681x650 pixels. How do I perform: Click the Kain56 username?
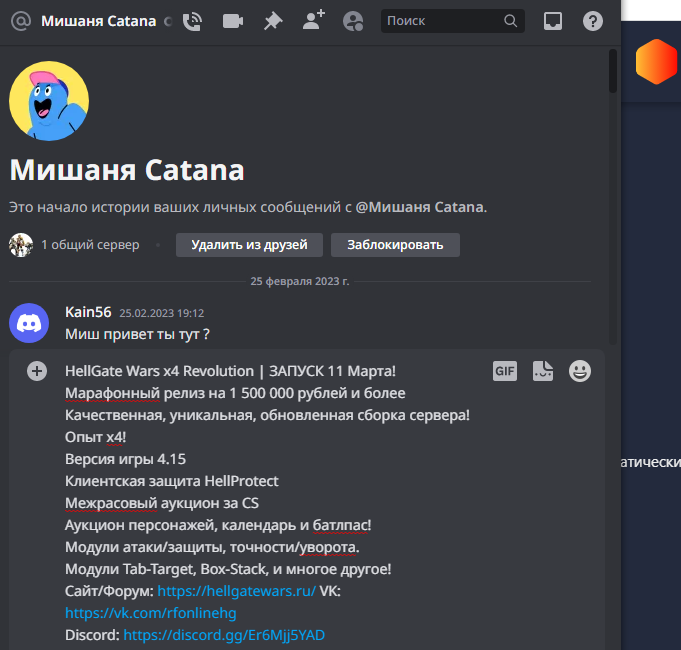(88, 312)
